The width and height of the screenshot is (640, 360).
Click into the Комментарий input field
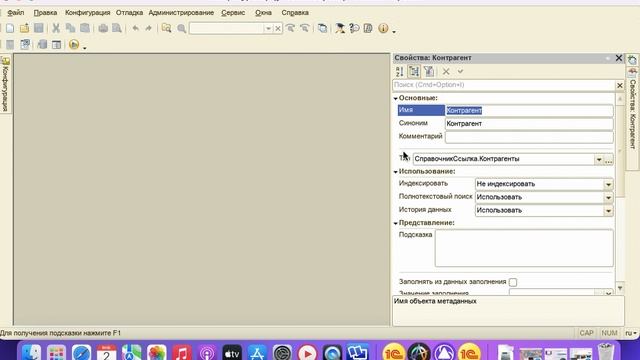tap(529, 137)
